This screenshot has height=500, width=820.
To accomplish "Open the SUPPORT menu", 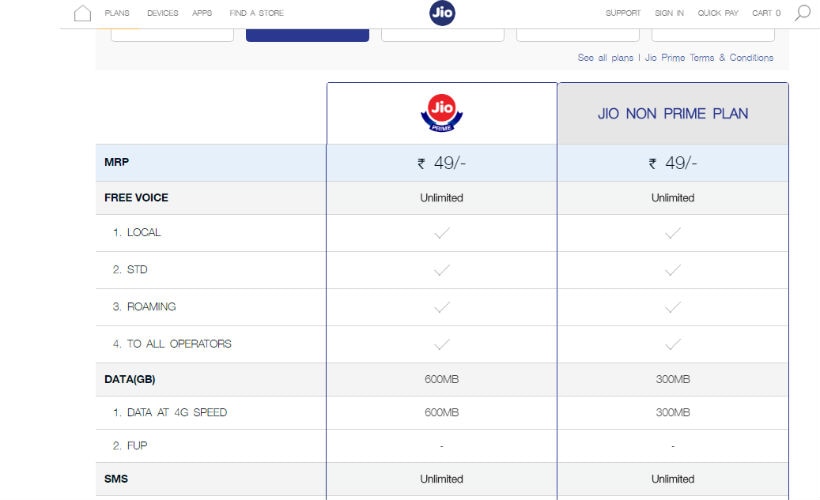I will 623,13.
